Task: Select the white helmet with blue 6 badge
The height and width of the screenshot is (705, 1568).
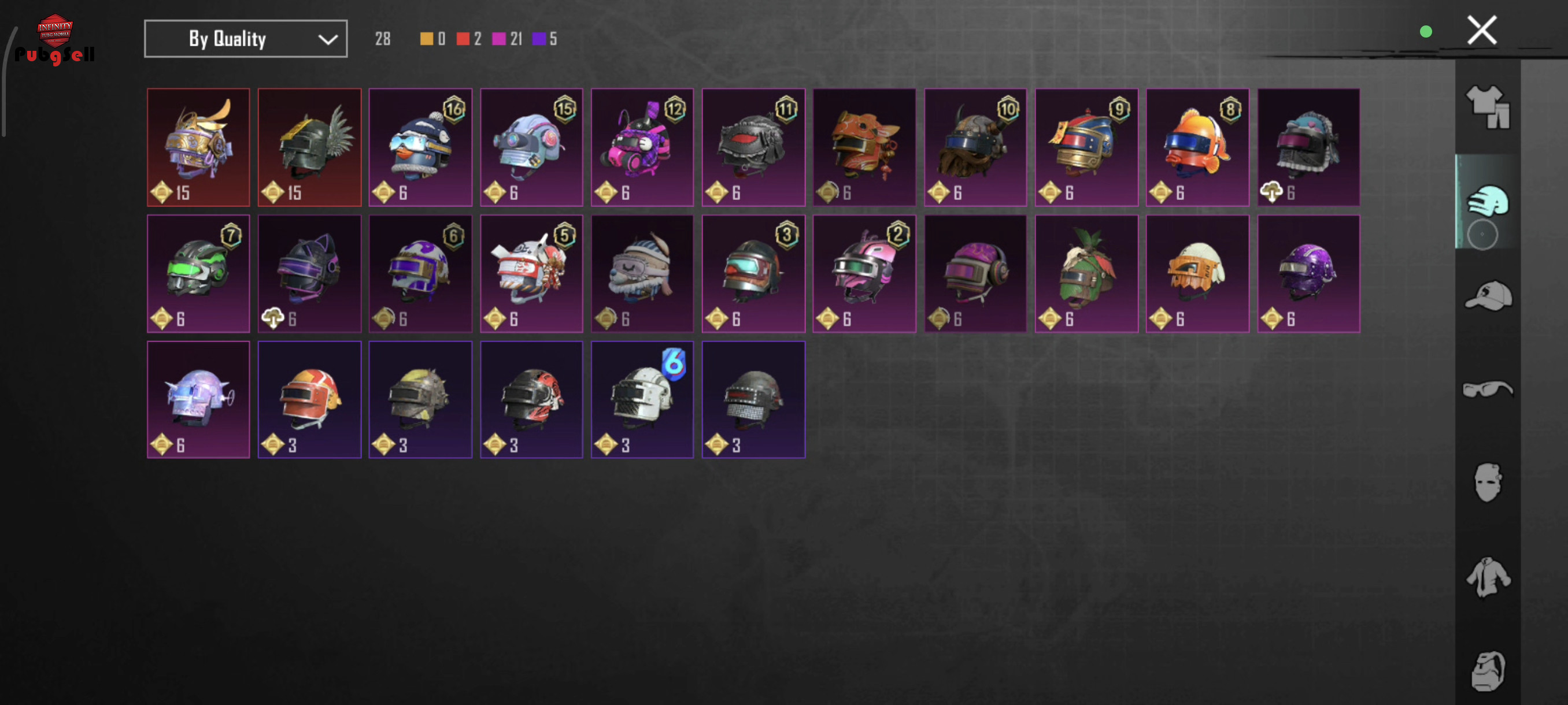Action: coord(642,400)
